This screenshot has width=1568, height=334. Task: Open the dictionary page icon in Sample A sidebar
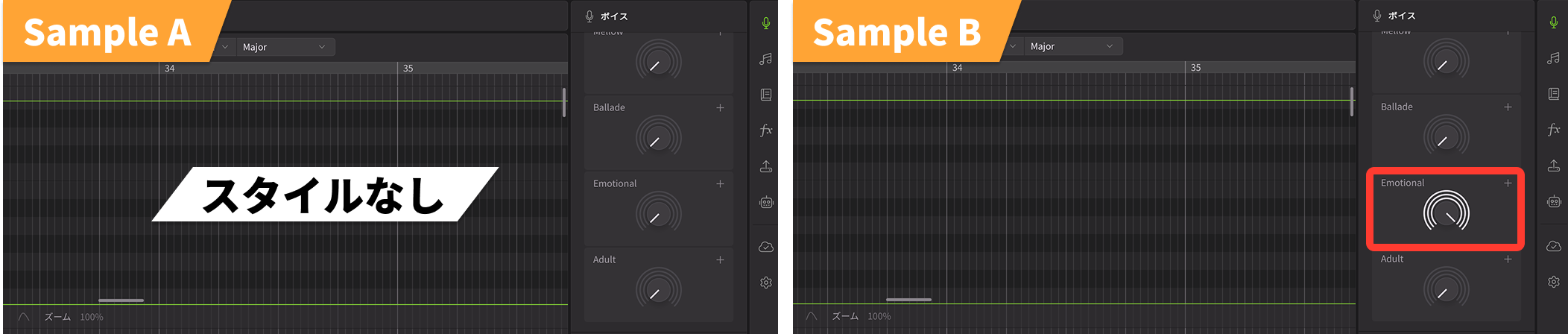(x=765, y=95)
